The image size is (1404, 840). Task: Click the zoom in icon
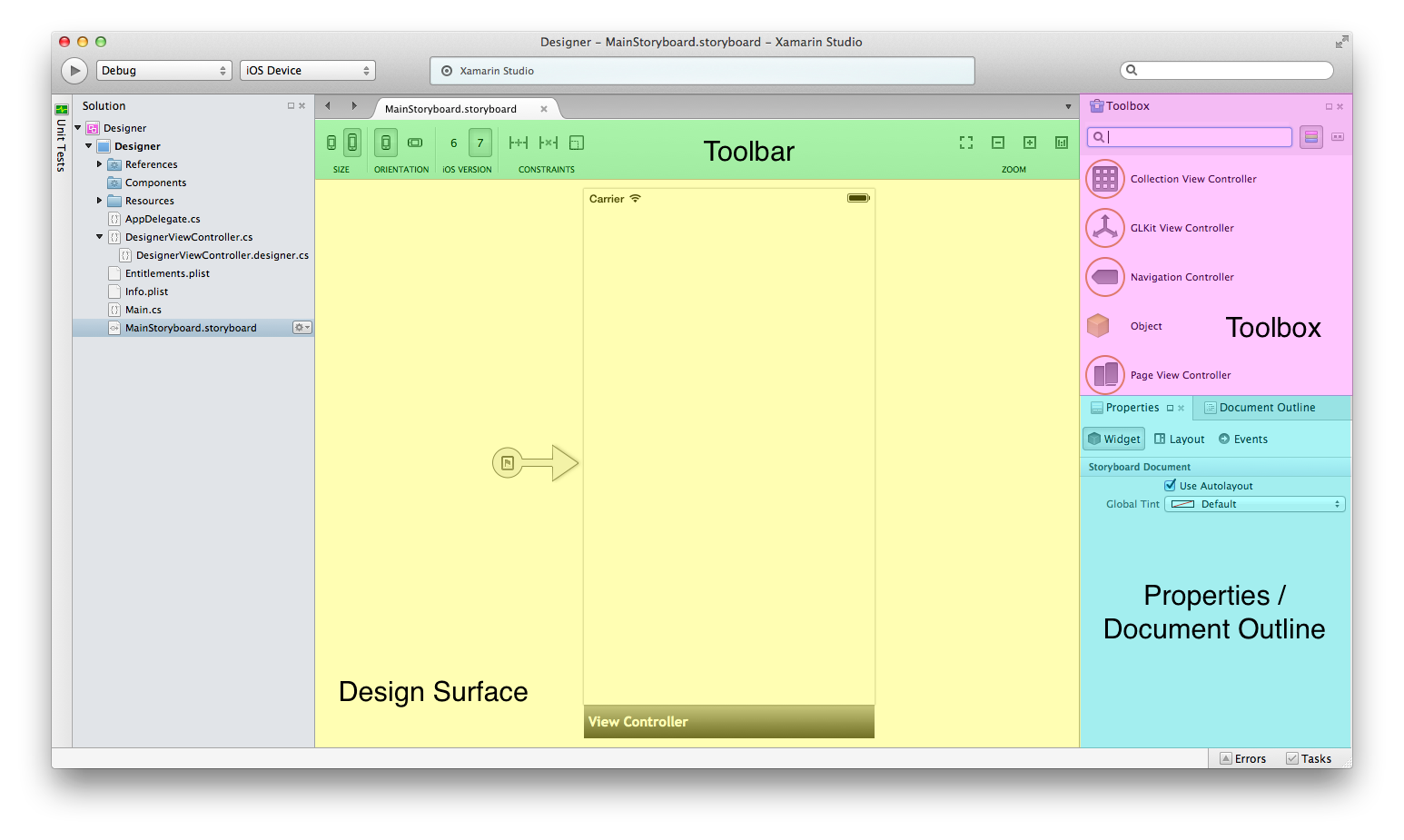click(1030, 143)
